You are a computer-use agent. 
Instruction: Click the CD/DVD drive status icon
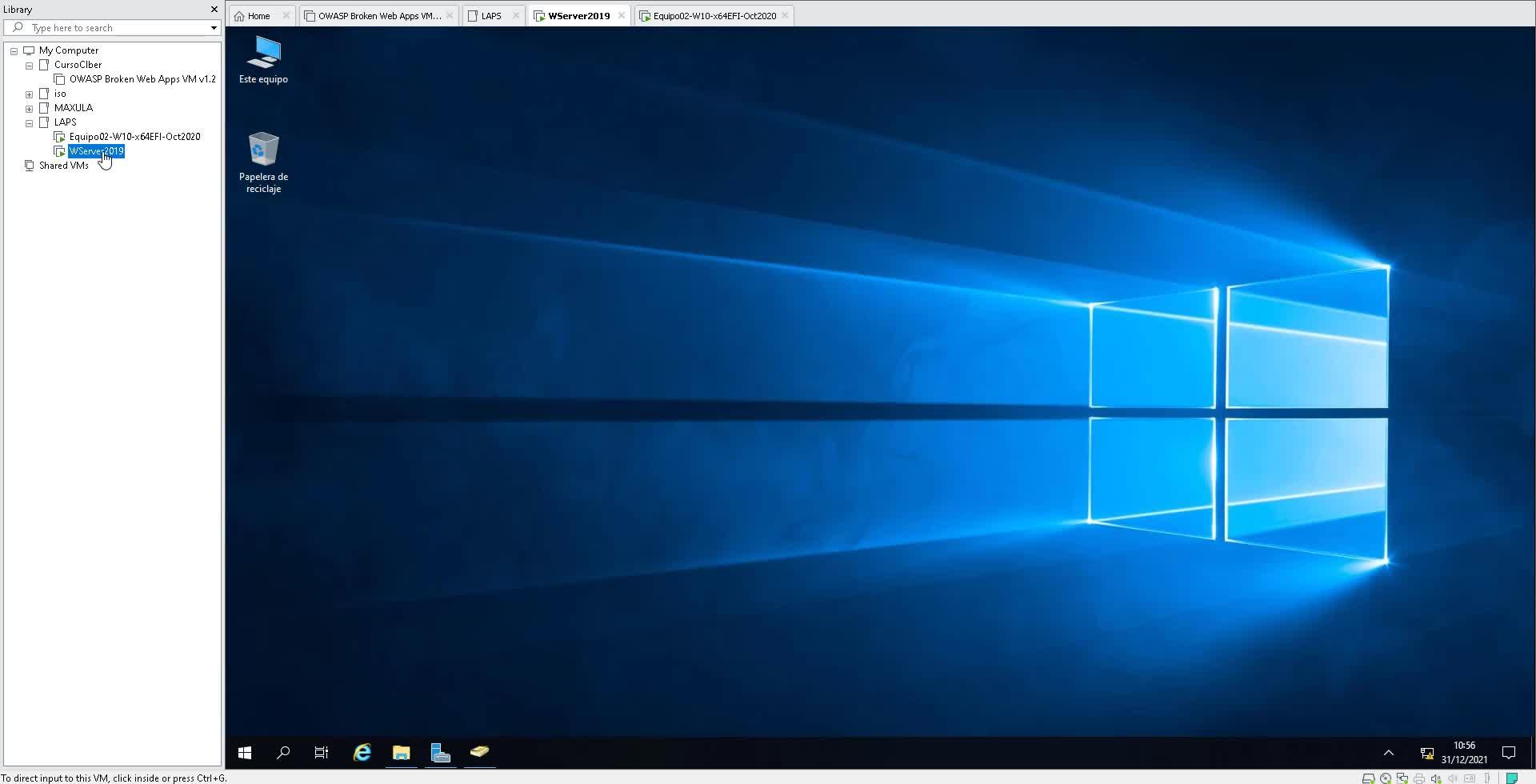click(x=1386, y=778)
